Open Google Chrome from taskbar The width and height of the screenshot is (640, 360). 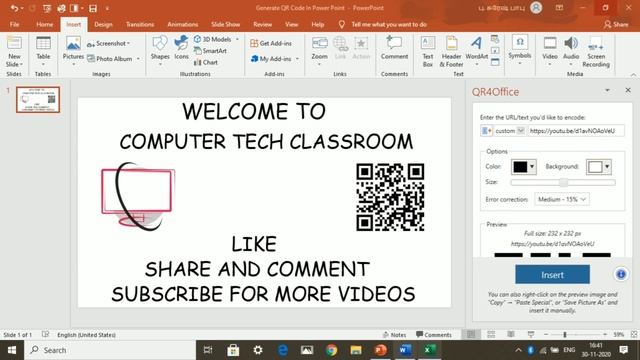[331, 350]
